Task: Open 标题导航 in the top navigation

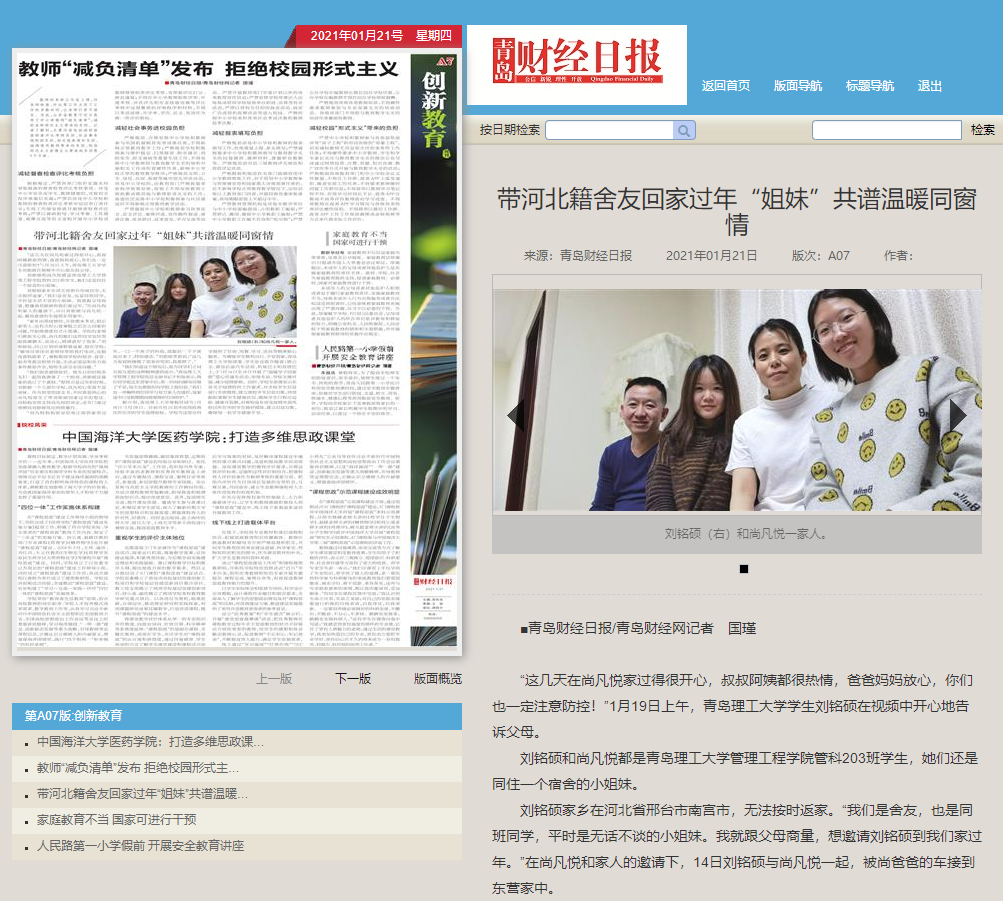Action: point(870,86)
